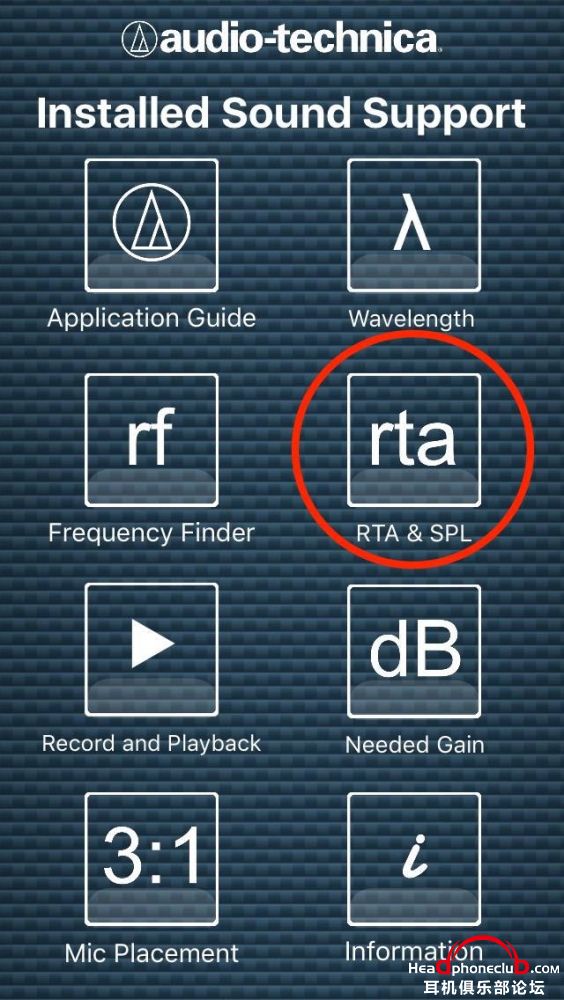This screenshot has height=1000, width=564.
Task: Launch the rf Frequency Finder tool
Action: (x=152, y=440)
